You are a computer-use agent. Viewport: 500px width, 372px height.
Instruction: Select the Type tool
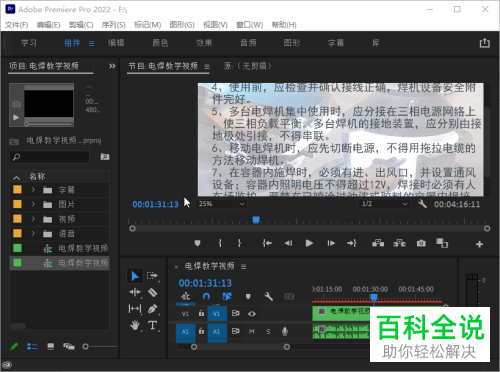152,325
